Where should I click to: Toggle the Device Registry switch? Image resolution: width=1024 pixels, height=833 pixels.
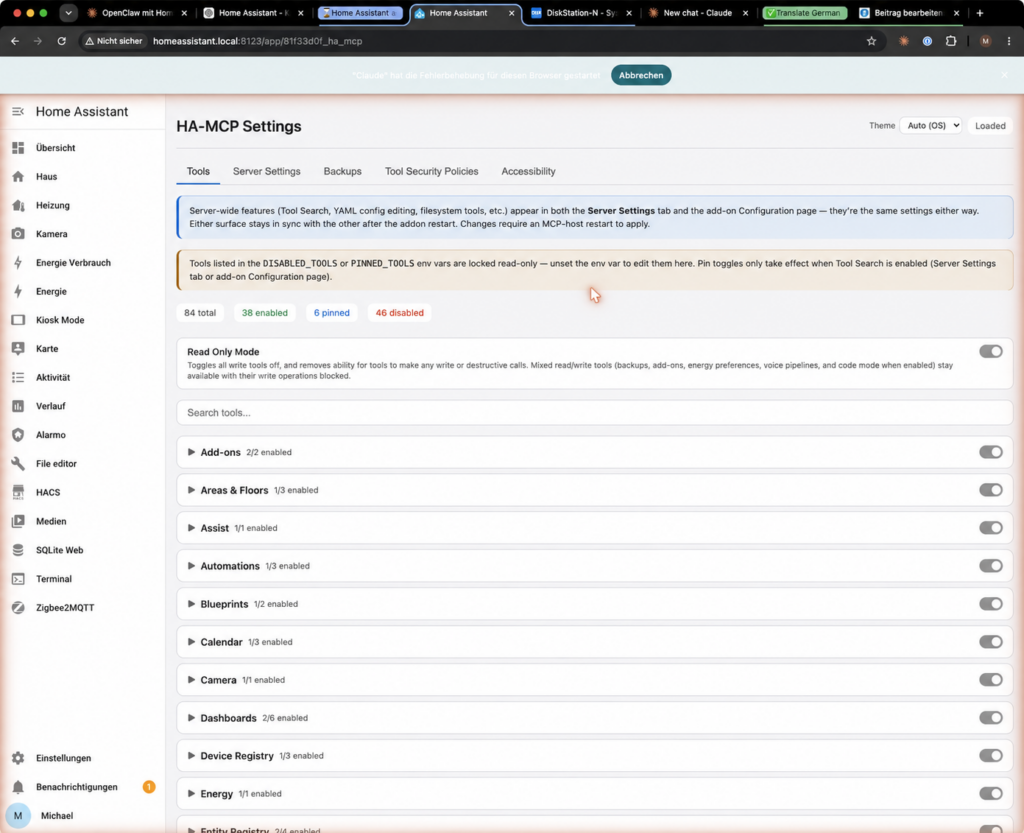pyautogui.click(x=991, y=755)
